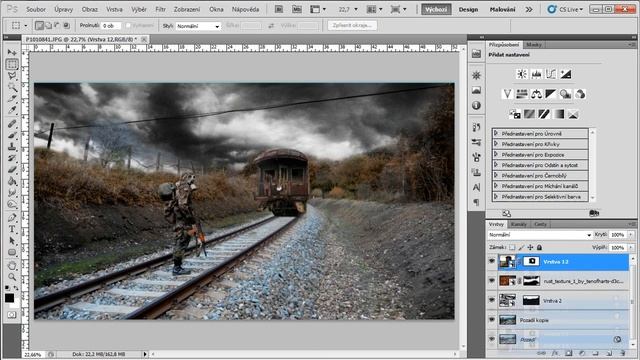Open the layer blend mode Normální dropdown

[540, 235]
